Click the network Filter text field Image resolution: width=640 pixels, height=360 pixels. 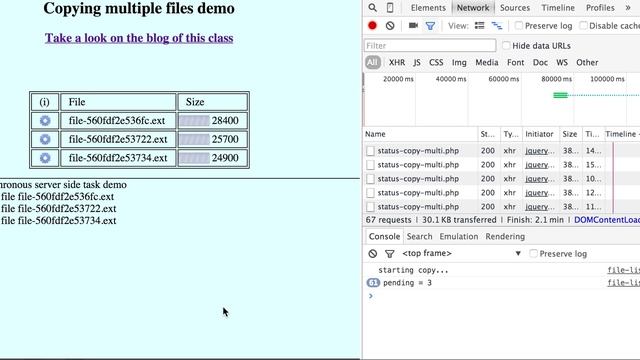430,46
